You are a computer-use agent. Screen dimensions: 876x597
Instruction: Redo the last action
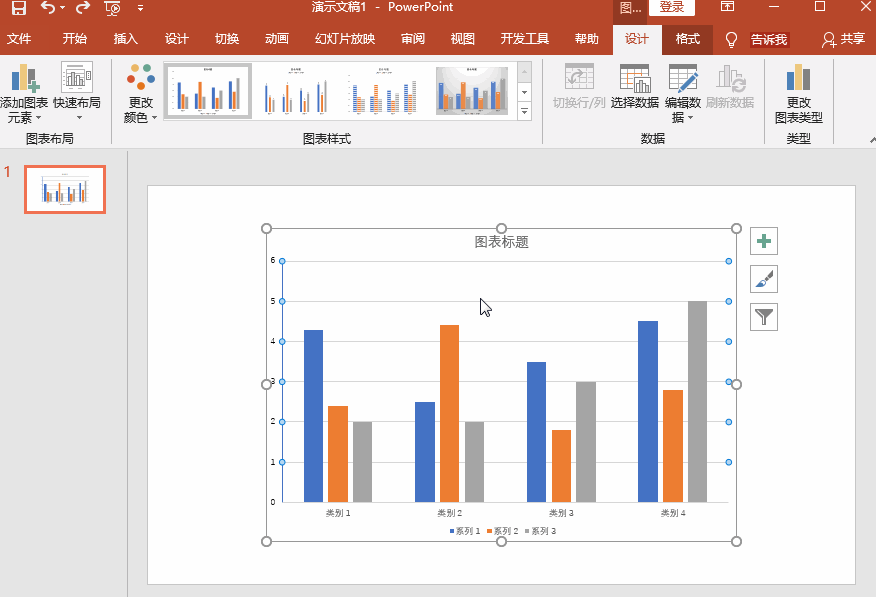(x=83, y=7)
